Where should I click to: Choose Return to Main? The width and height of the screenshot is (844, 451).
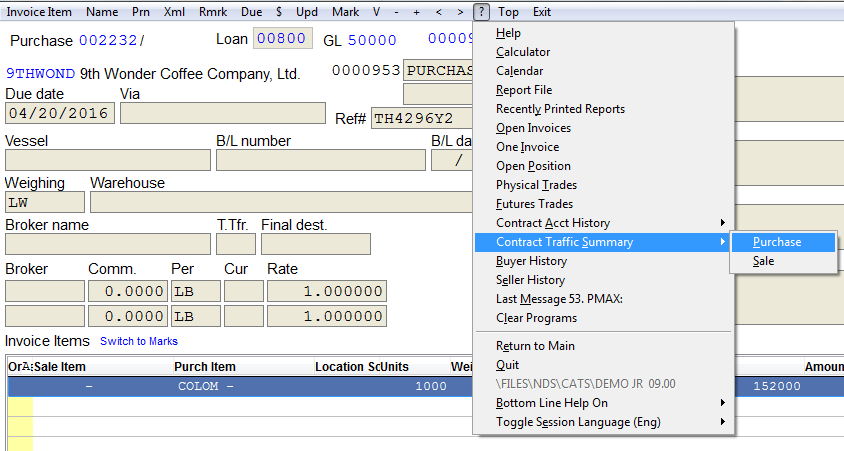603,346
